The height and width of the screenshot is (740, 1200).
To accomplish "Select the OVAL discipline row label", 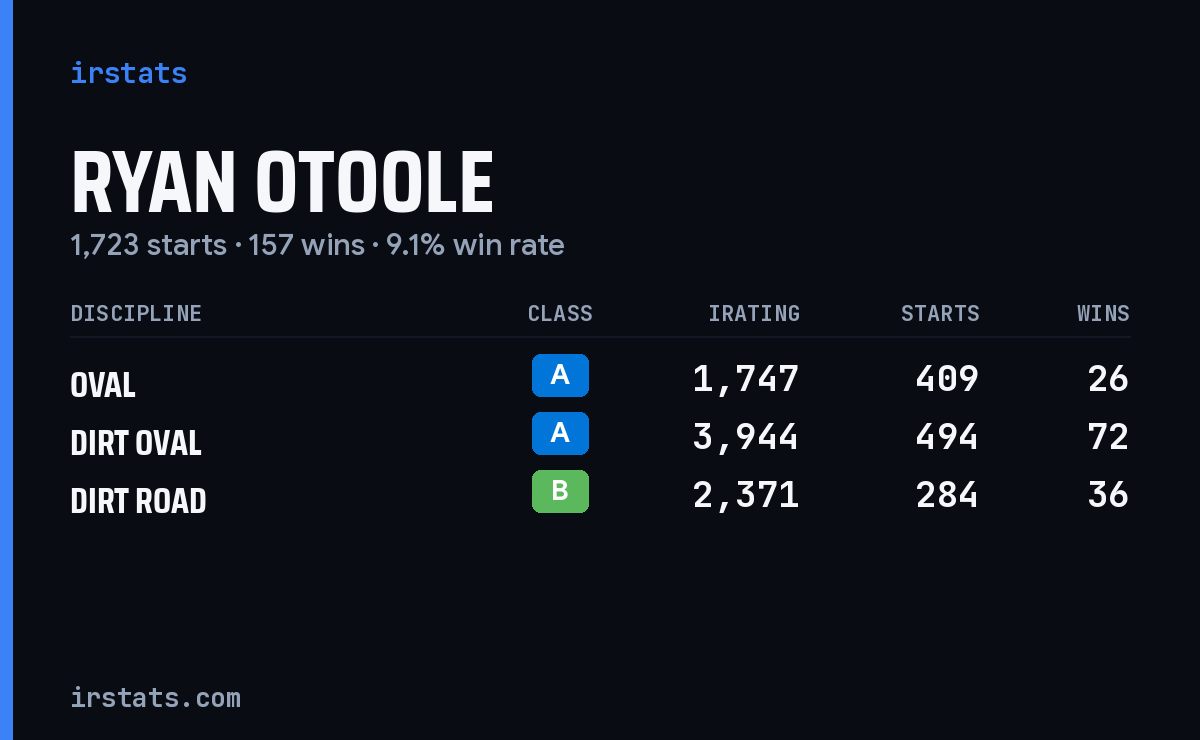I will (x=103, y=385).
